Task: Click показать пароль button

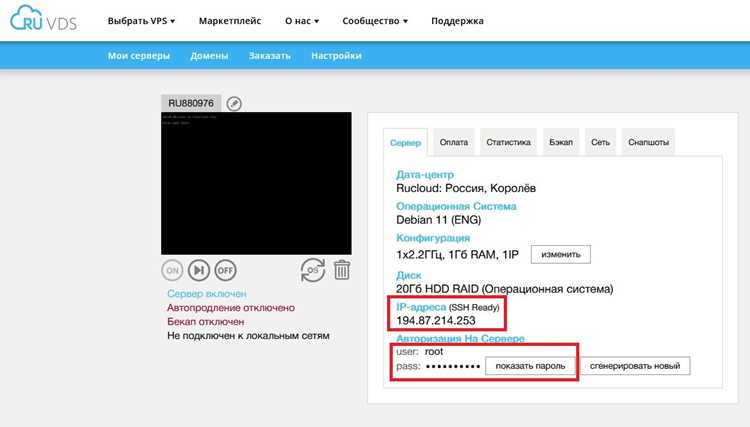Action: [530, 366]
